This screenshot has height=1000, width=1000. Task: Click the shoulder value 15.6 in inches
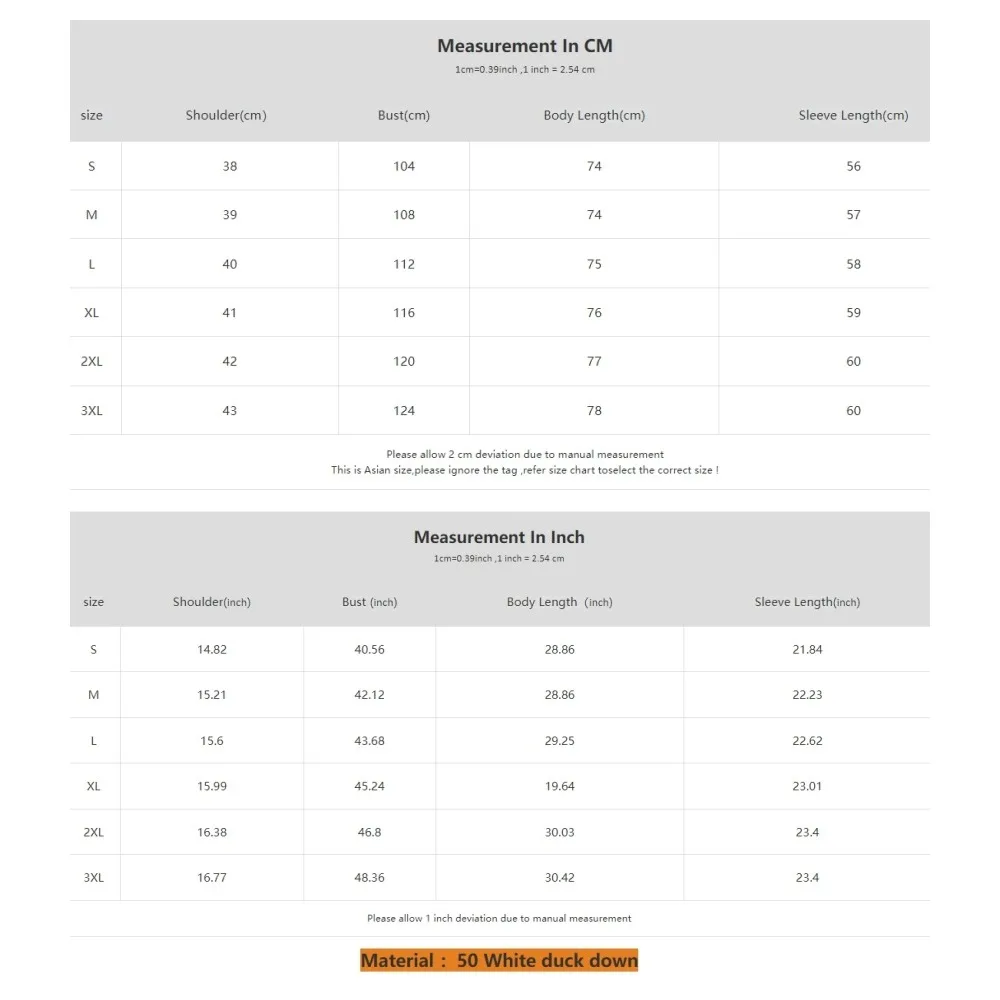[212, 741]
